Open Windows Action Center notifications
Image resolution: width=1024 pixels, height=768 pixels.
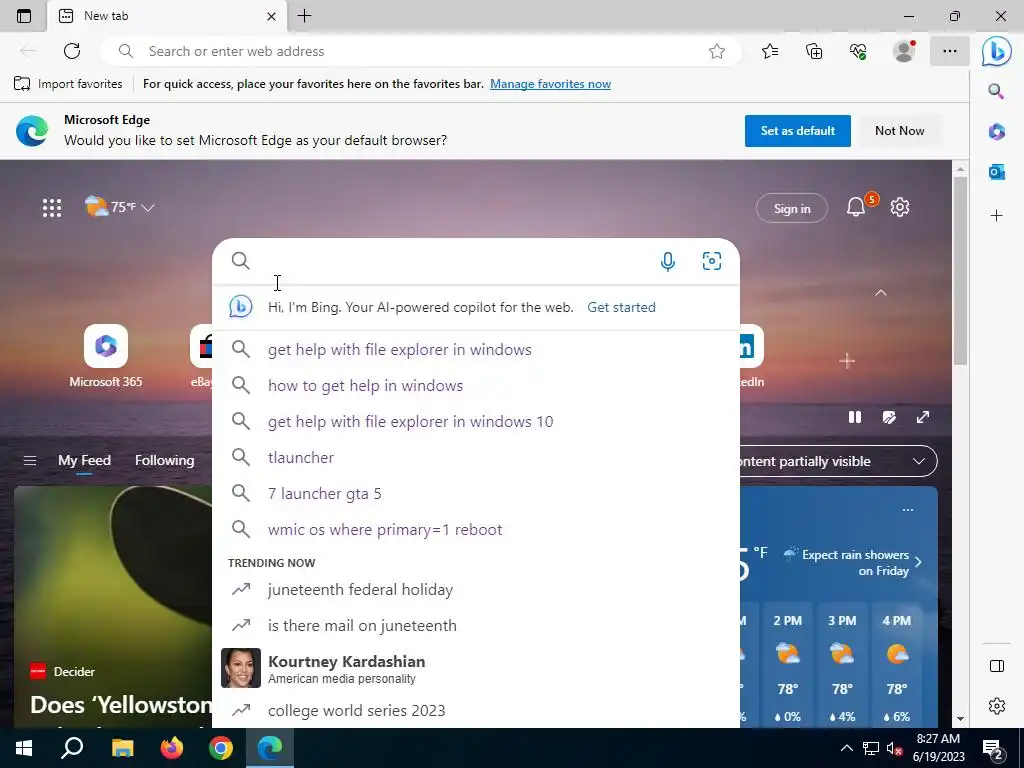[993, 749]
